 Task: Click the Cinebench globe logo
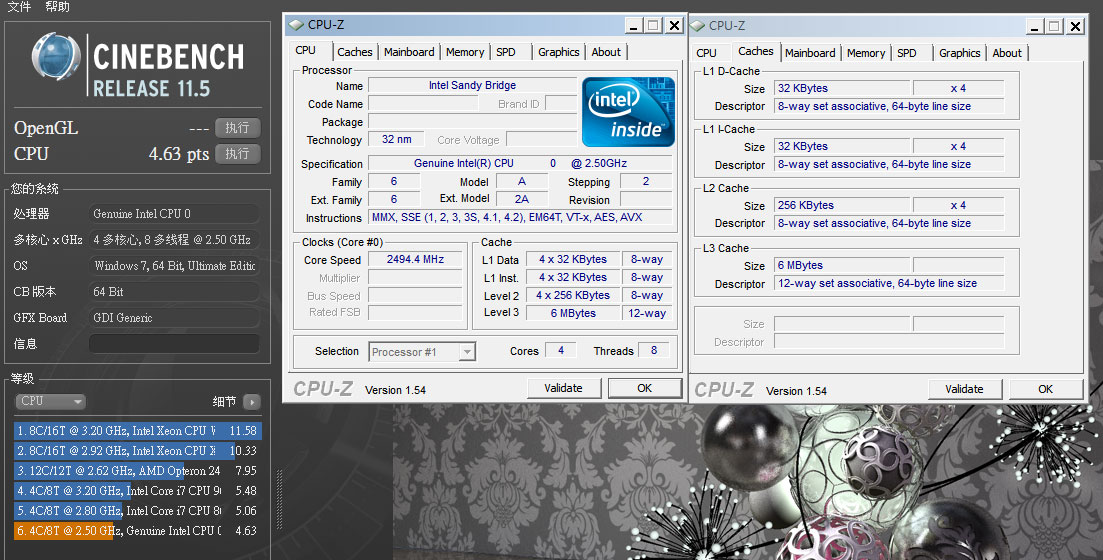56,56
